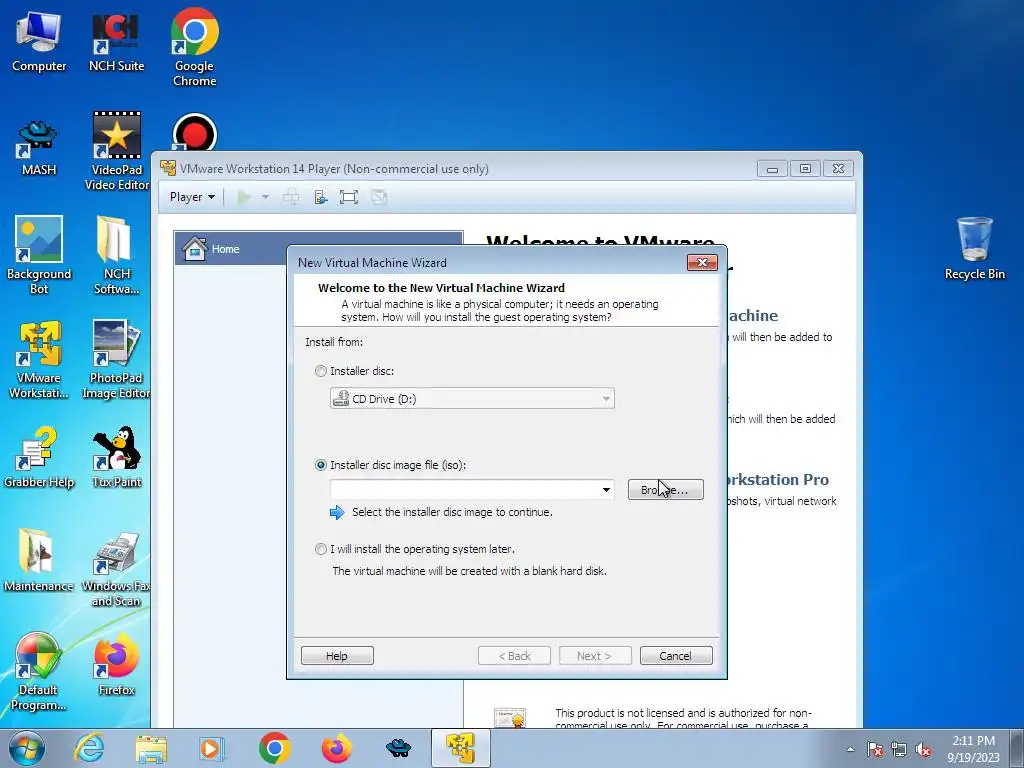Select the MASH desktop icon
The height and width of the screenshot is (768, 1024).
[x=39, y=147]
